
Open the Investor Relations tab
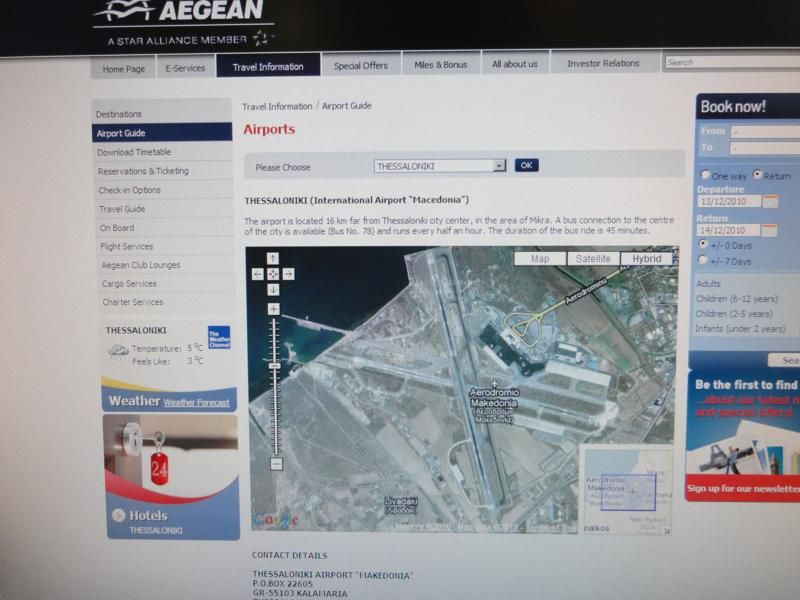(603, 63)
